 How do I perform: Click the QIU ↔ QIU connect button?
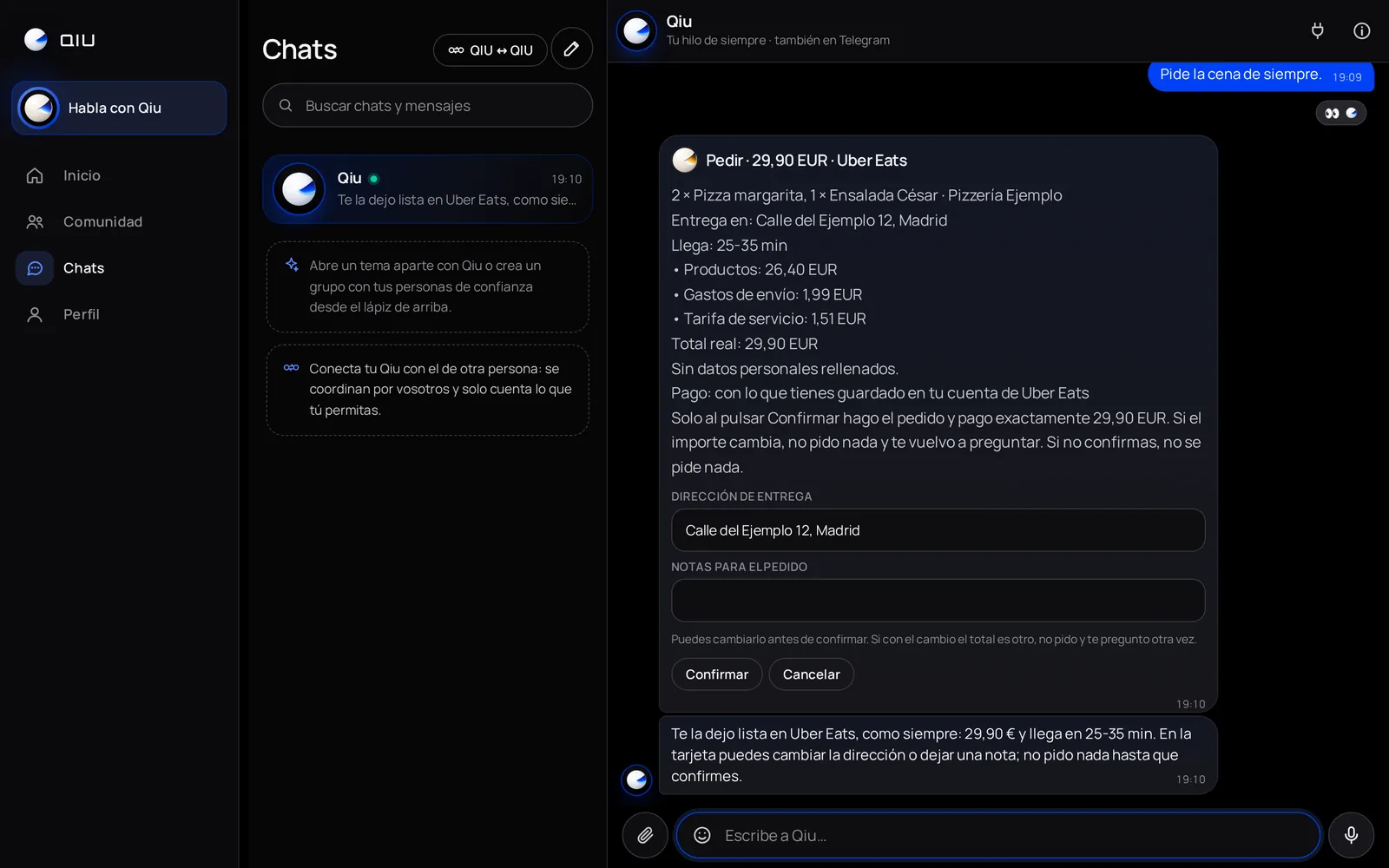pyautogui.click(x=490, y=50)
